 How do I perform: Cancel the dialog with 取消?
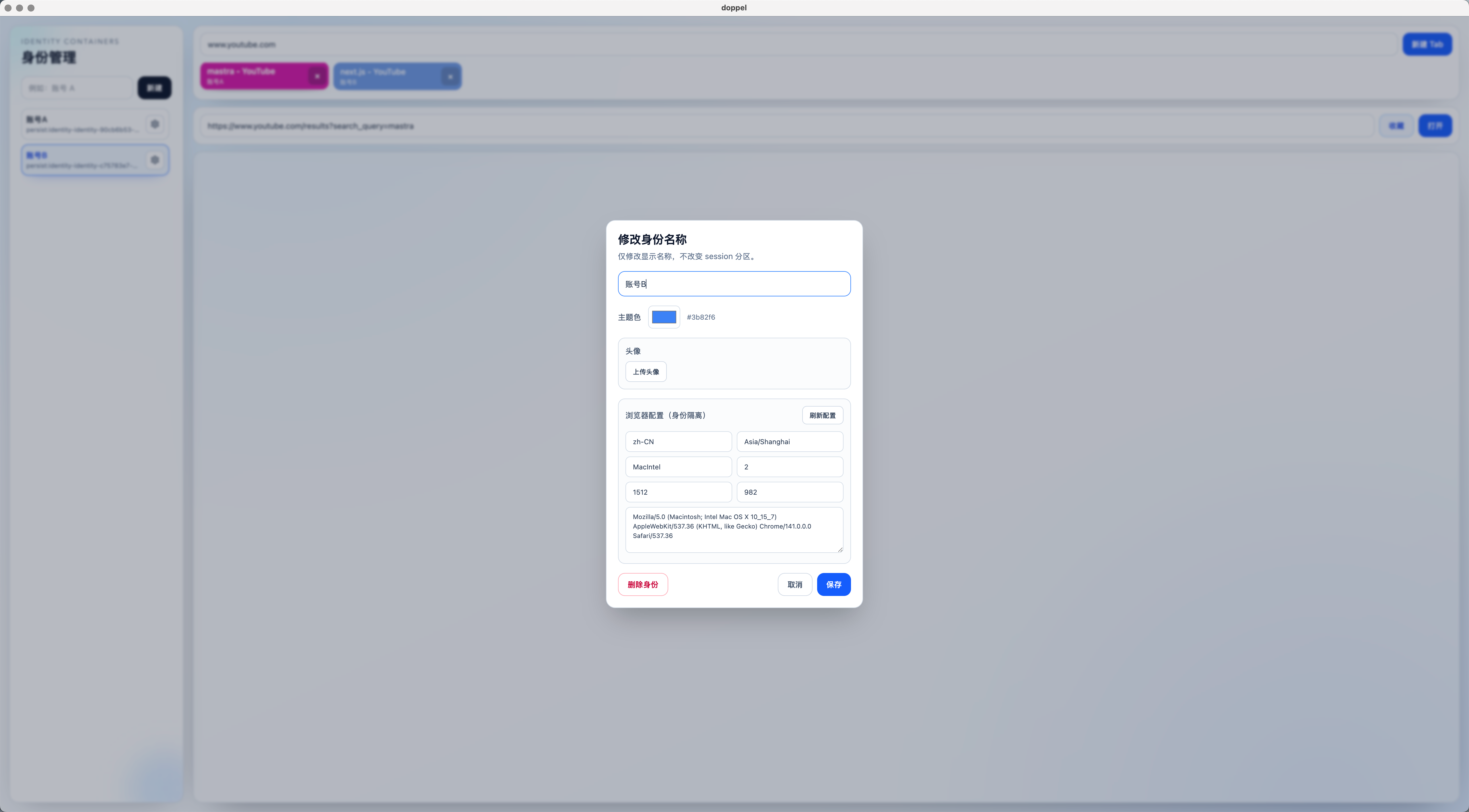[794, 584]
